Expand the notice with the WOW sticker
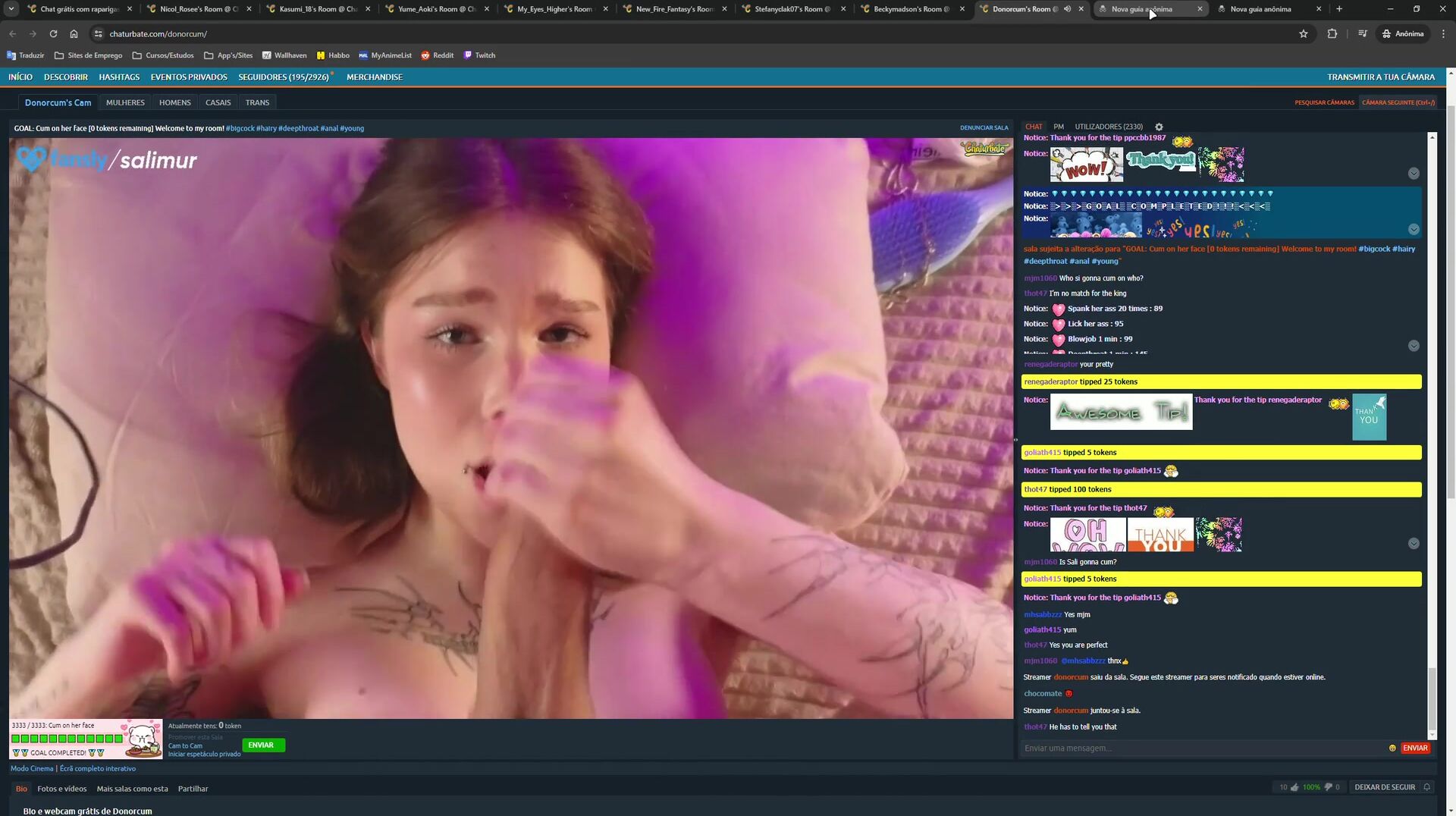Image resolution: width=1456 pixels, height=816 pixels. pyautogui.click(x=1414, y=174)
